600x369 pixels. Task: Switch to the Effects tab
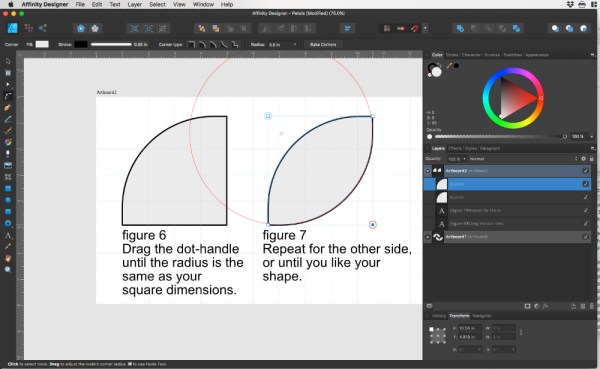pos(455,149)
